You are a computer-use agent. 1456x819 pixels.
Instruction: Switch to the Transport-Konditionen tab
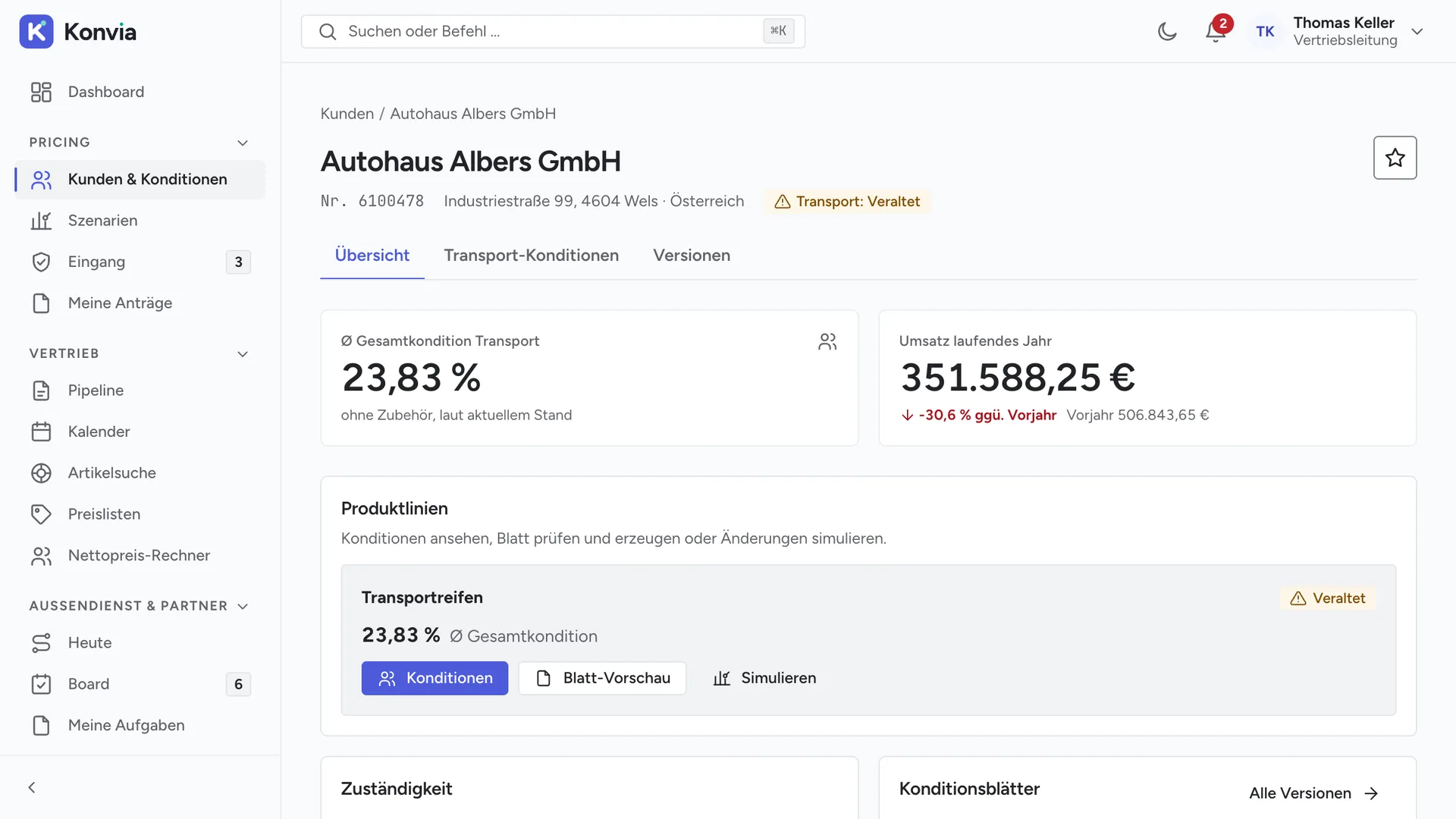(531, 256)
